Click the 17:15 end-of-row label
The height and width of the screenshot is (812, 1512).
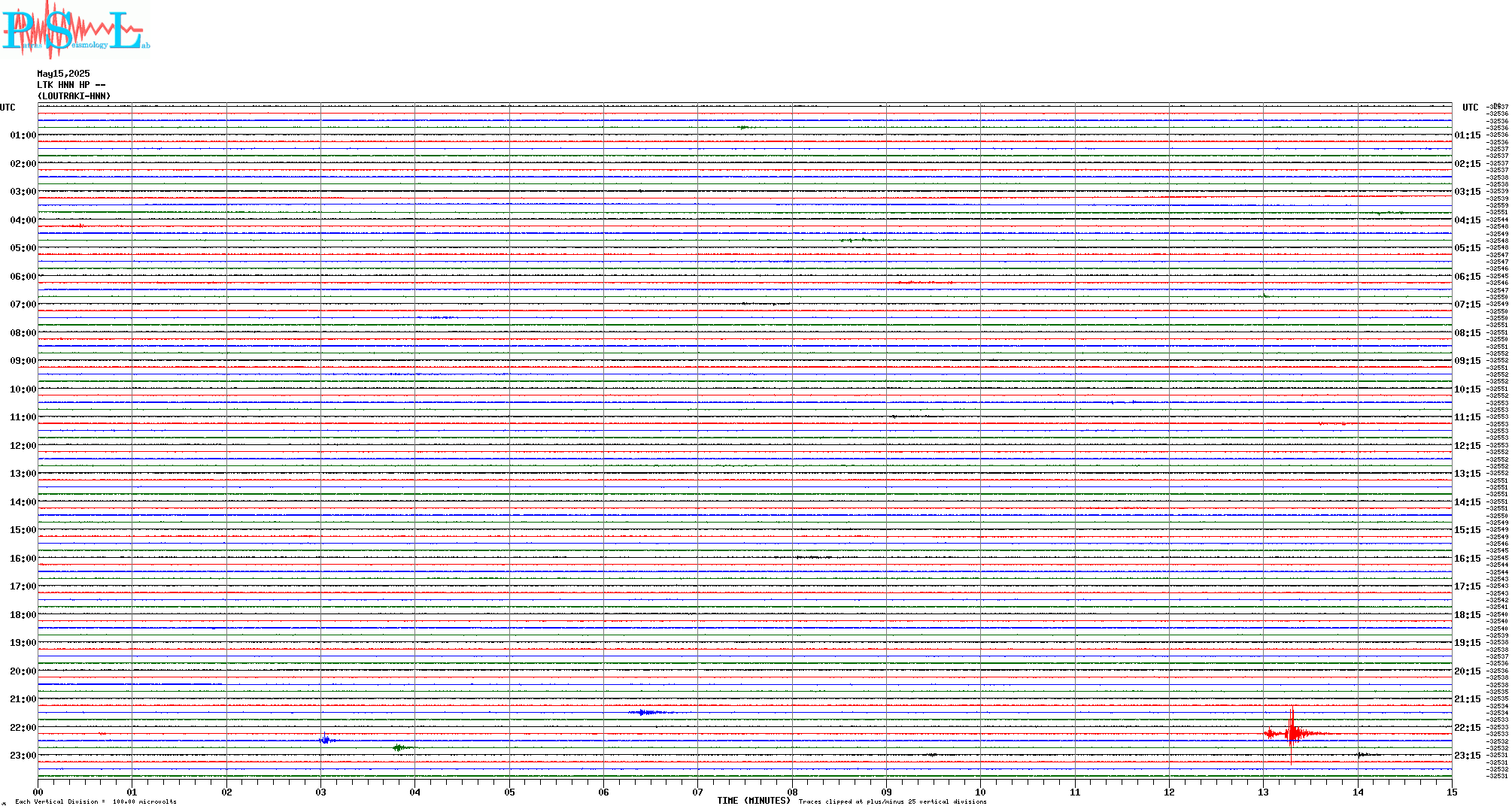(1468, 586)
